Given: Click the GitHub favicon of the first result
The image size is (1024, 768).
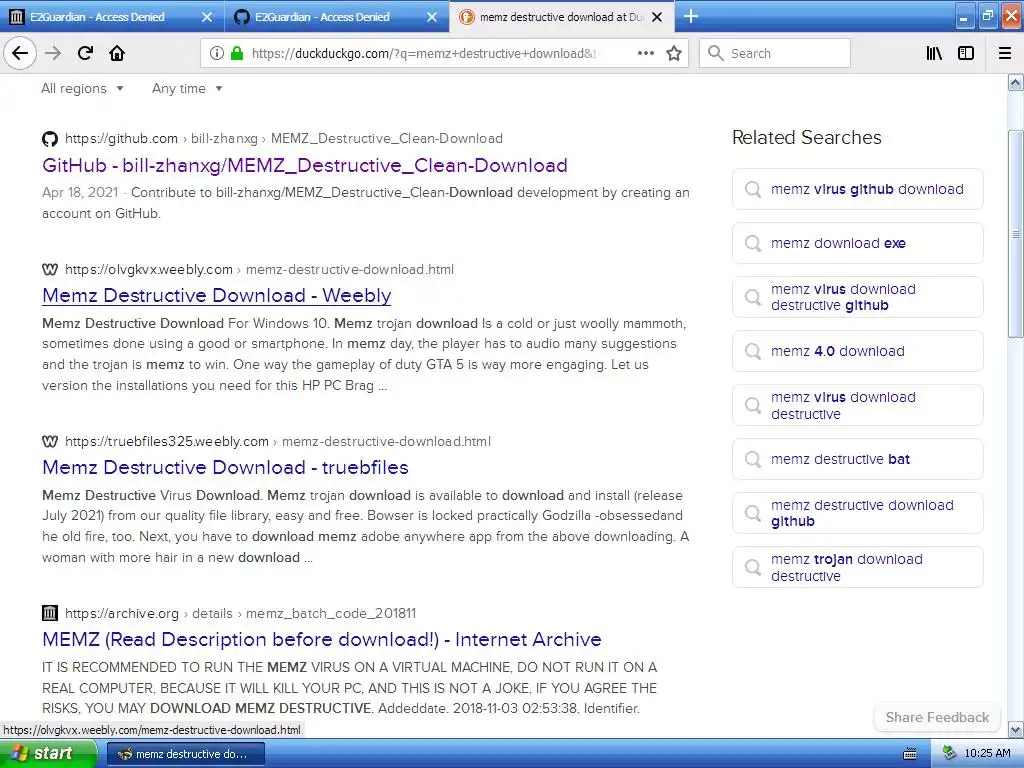Looking at the screenshot, I should pyautogui.click(x=50, y=138).
